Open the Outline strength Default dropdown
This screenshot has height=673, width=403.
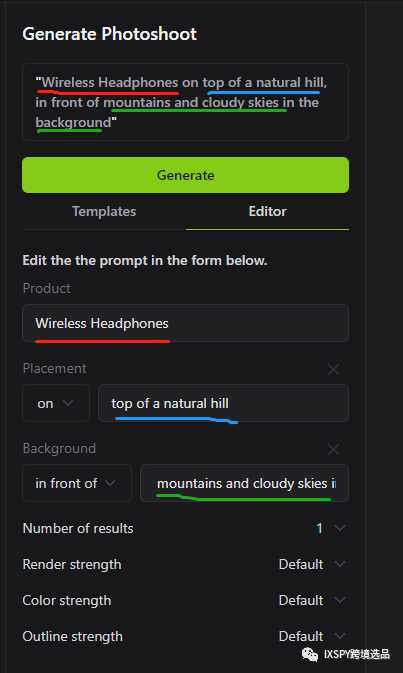(x=312, y=637)
